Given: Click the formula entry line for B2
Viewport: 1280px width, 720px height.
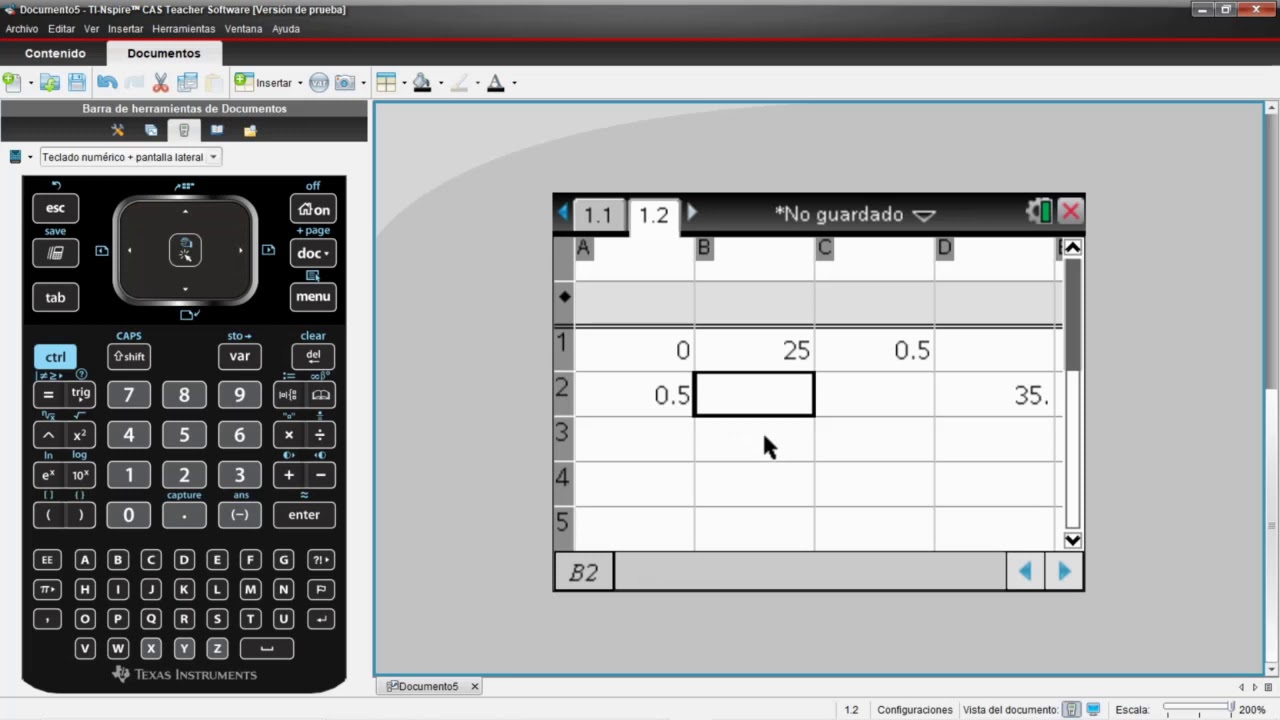Looking at the screenshot, I should pyautogui.click(x=810, y=572).
